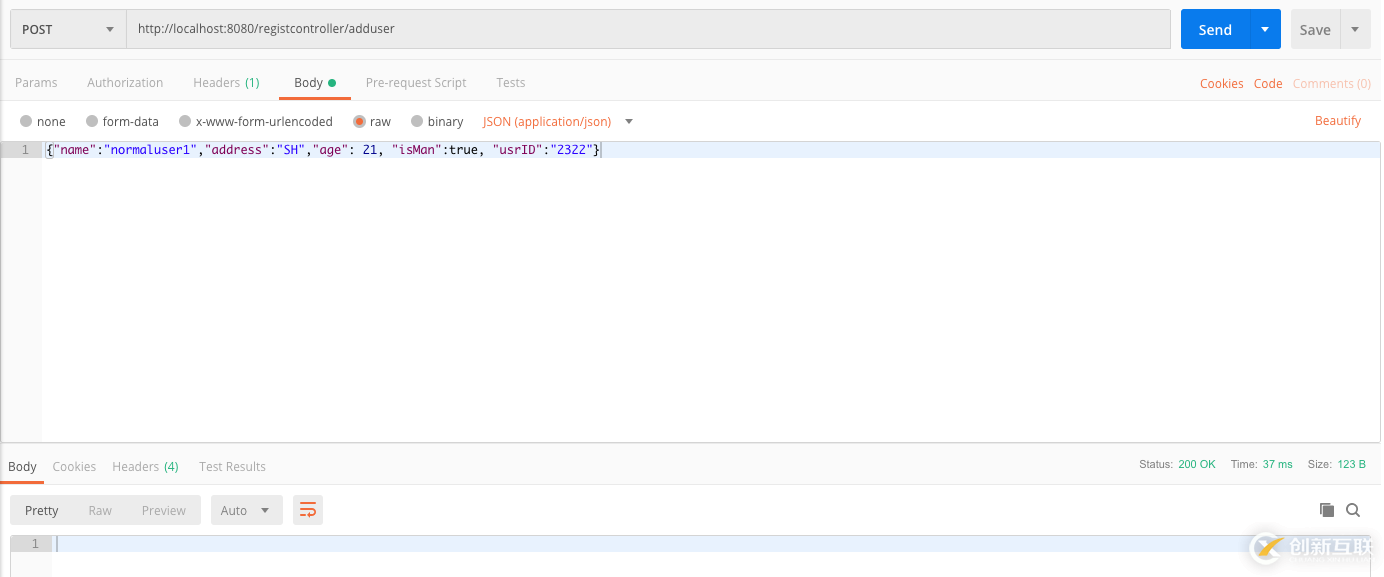Screen dimensions: 1384x577
Task: Switch to the Tests tab
Action: point(510,82)
